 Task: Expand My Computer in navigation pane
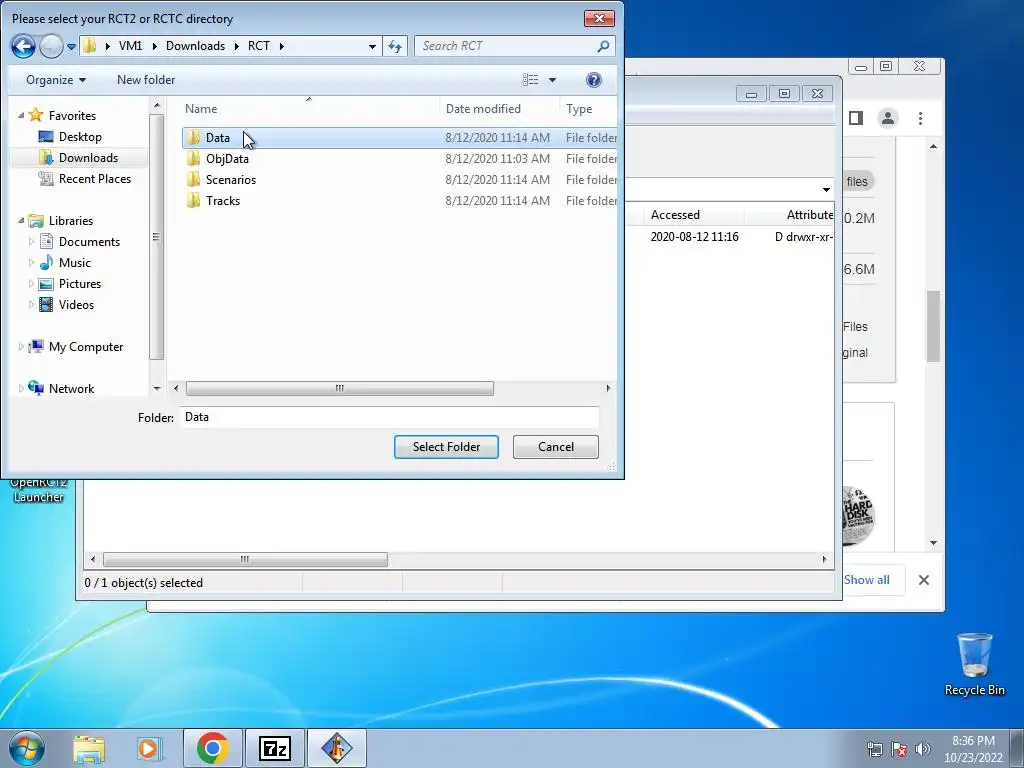(x=21, y=347)
